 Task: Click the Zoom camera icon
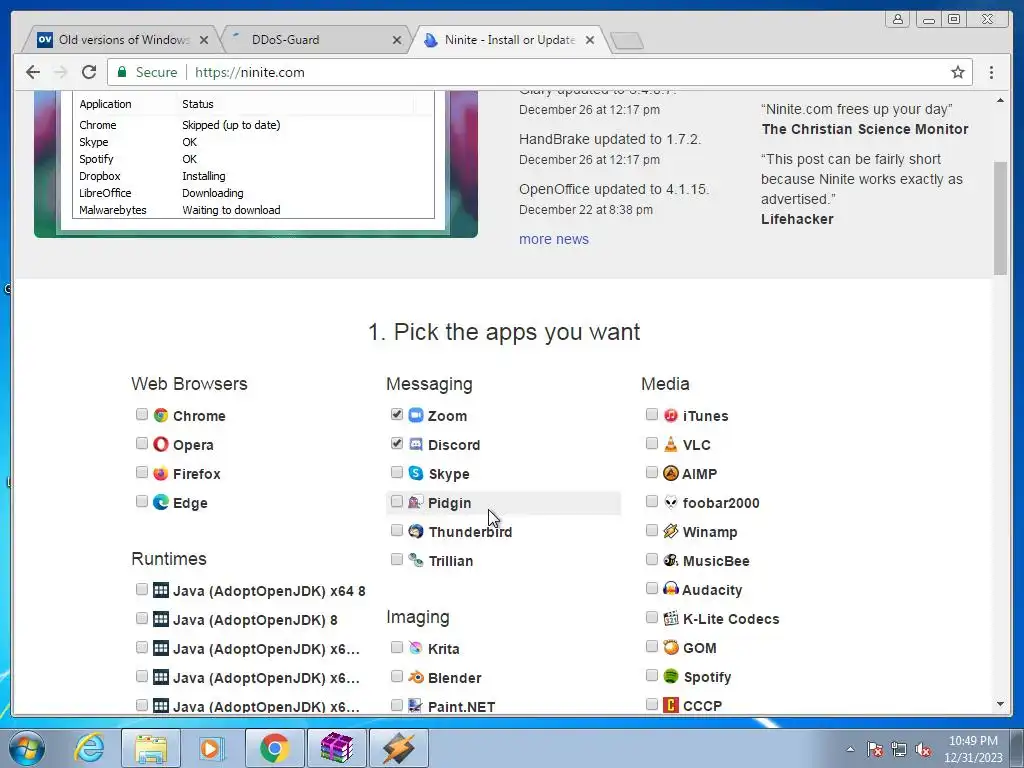[x=416, y=415]
